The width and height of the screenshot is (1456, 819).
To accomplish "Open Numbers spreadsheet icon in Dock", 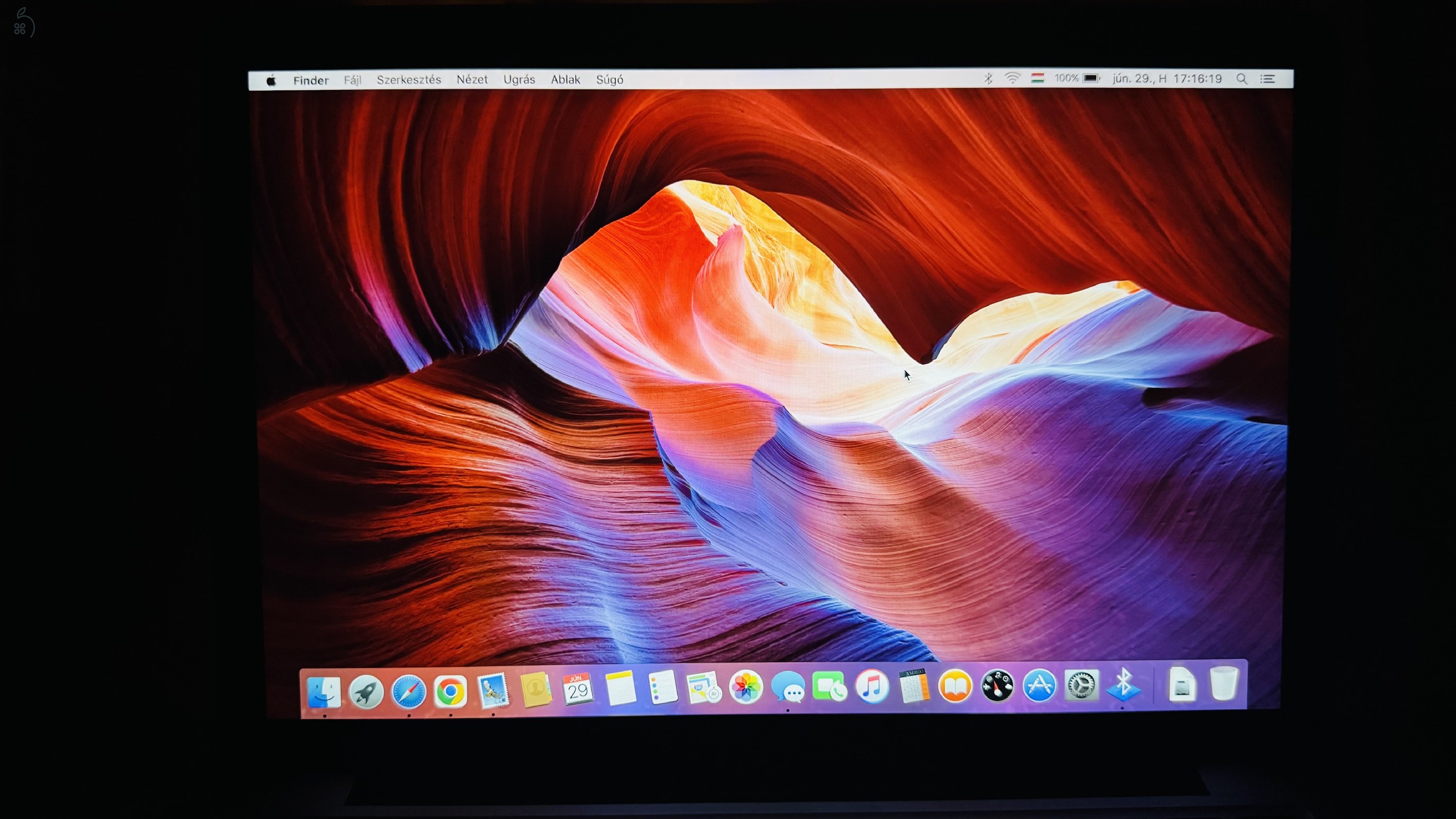I will click(x=913, y=685).
